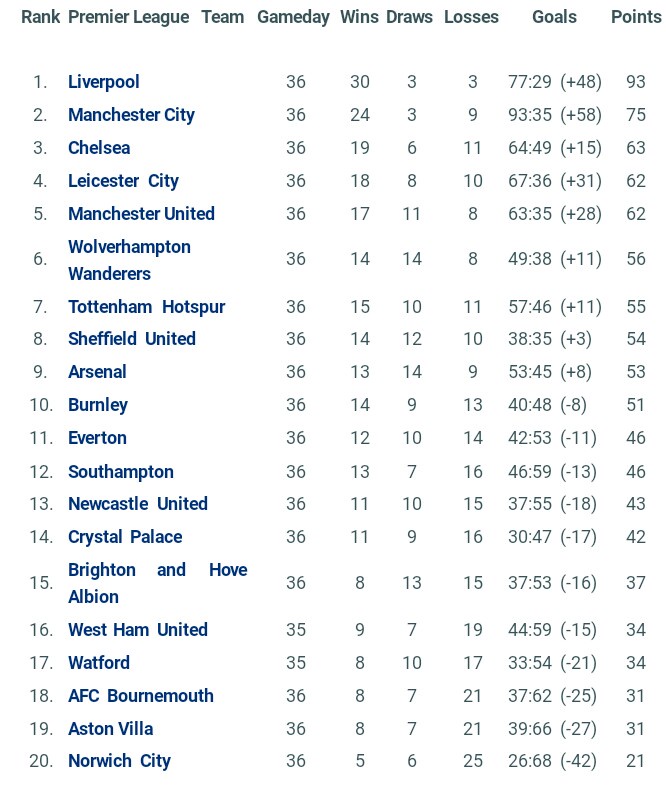Open the Liverpool team link
This screenshot has width=666, height=790.
pos(104,82)
